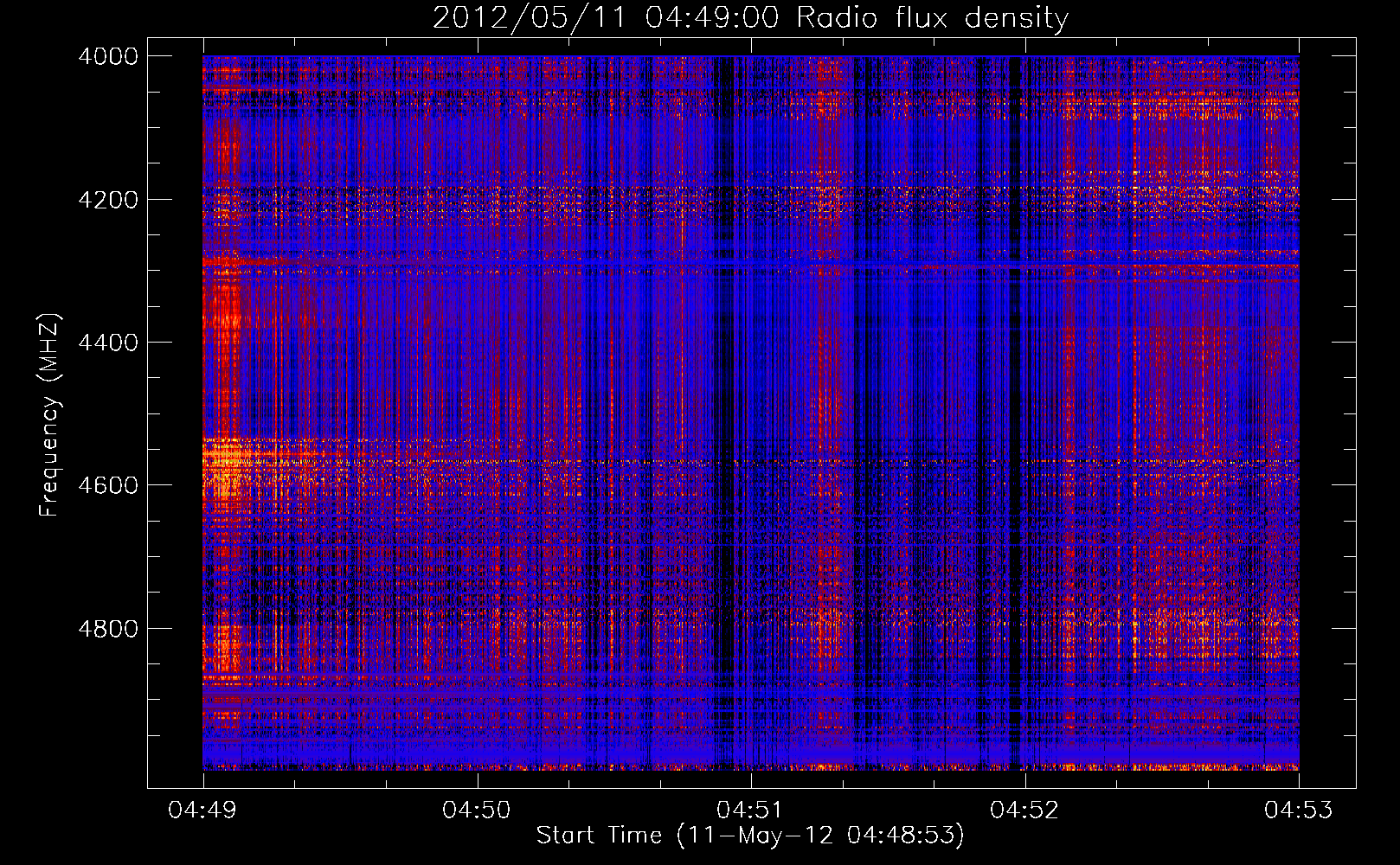Image resolution: width=1400 pixels, height=865 pixels.
Task: Click the 04:52 time axis label
Action: [1024, 811]
